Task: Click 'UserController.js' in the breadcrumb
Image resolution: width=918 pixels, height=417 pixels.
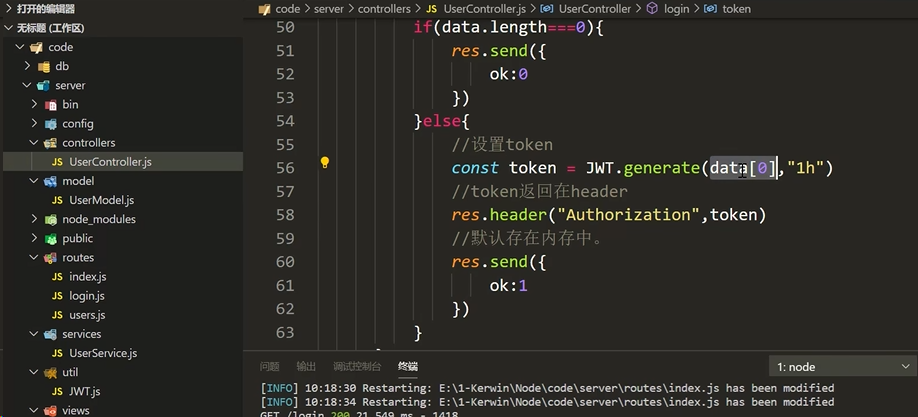Action: [x=485, y=9]
